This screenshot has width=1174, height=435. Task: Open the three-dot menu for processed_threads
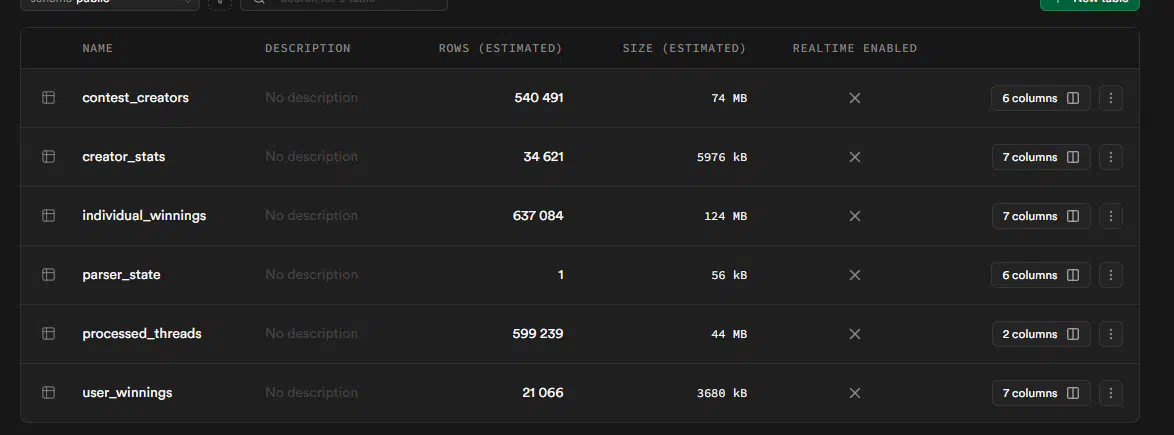[x=1111, y=334]
